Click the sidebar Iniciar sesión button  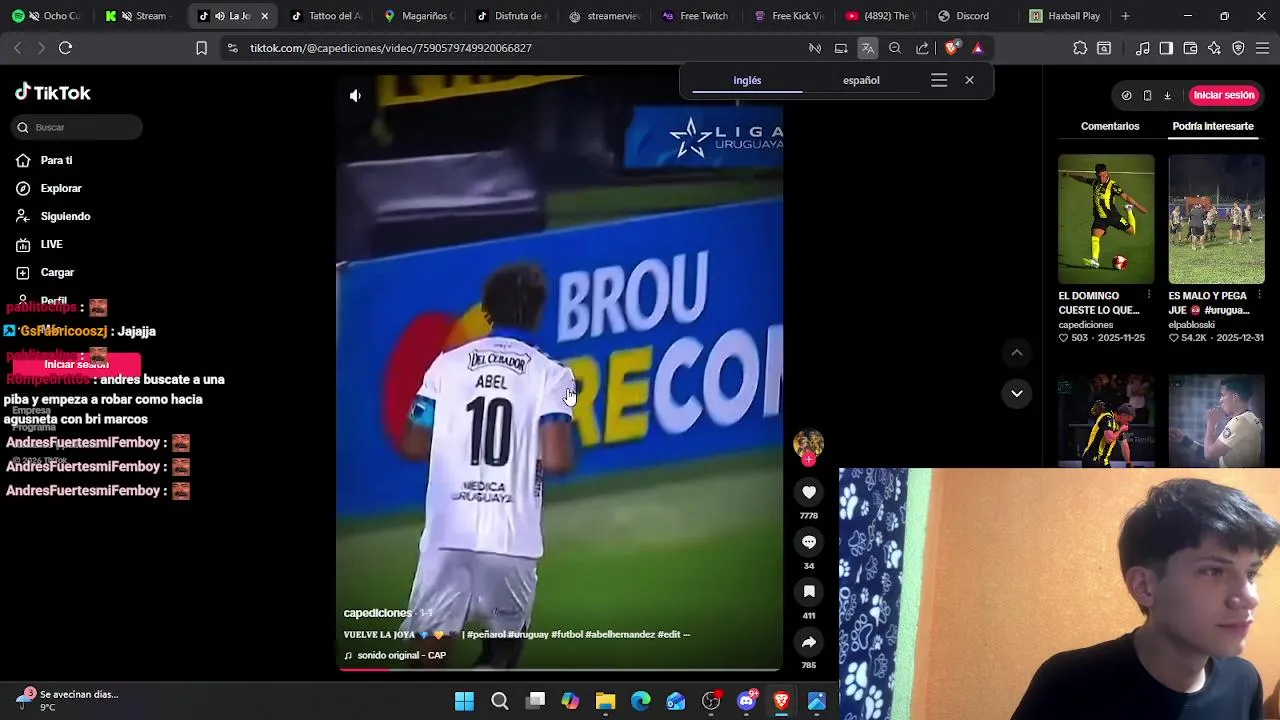click(76, 364)
